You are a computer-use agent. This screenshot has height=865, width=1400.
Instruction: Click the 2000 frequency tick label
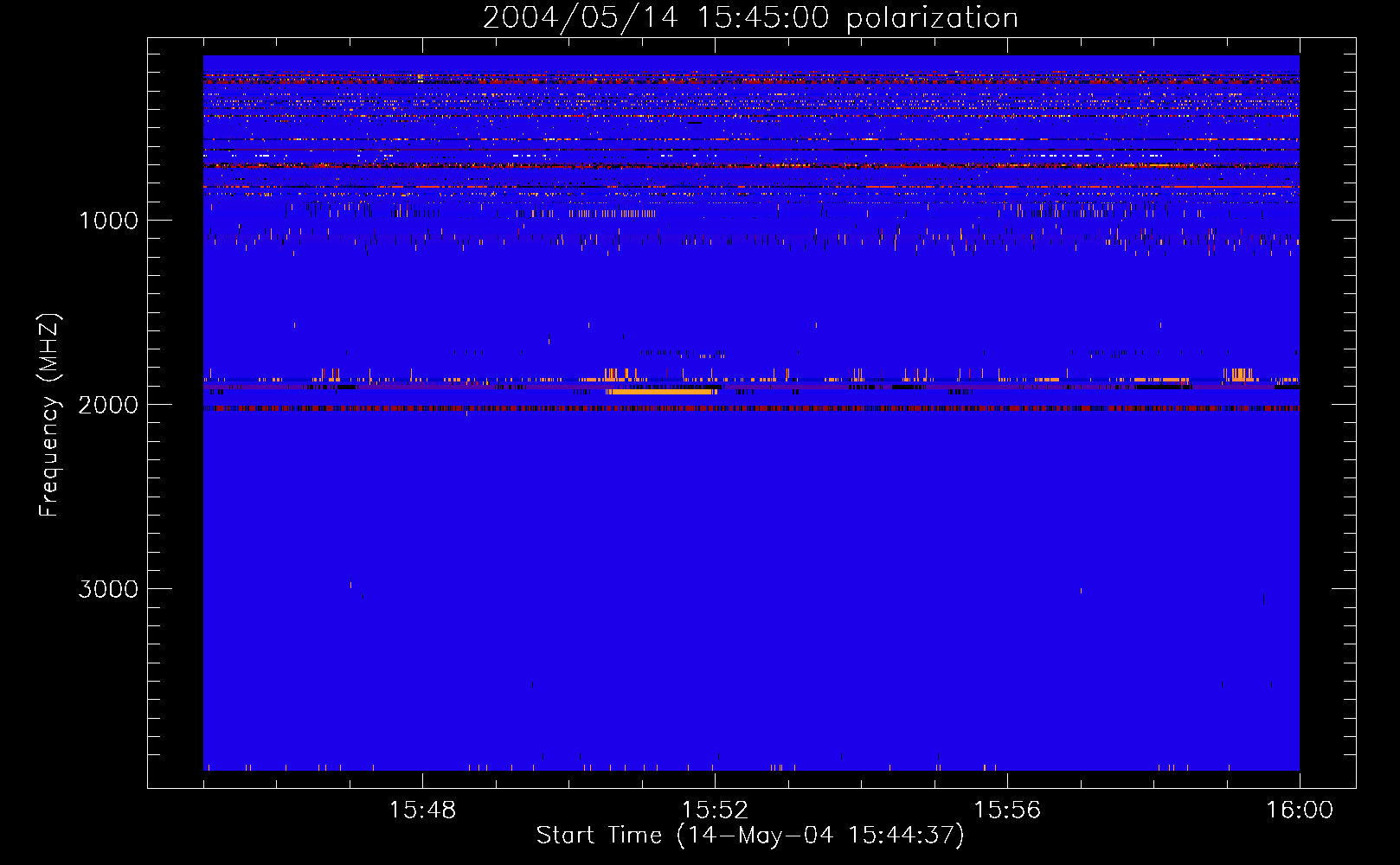point(108,405)
